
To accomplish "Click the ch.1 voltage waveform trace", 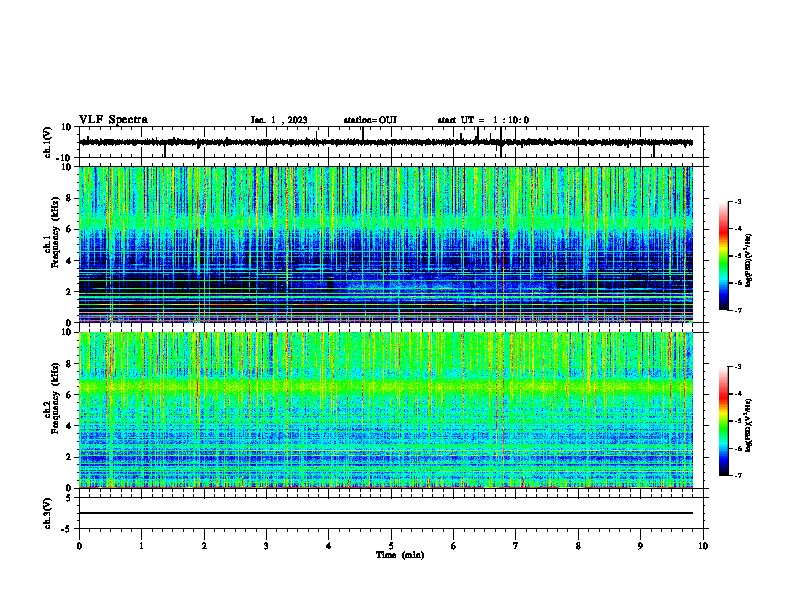I will [386, 142].
